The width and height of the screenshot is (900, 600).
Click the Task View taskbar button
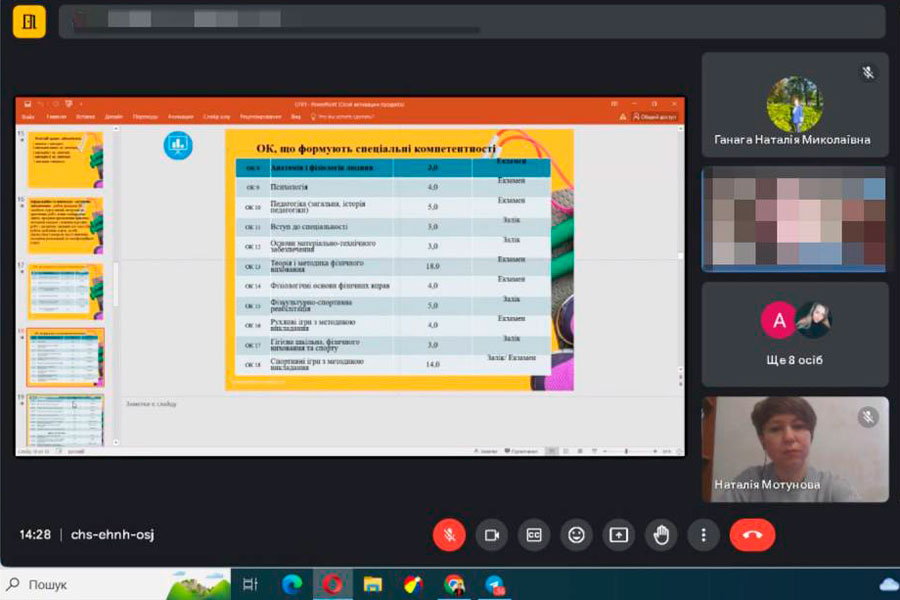(x=251, y=584)
